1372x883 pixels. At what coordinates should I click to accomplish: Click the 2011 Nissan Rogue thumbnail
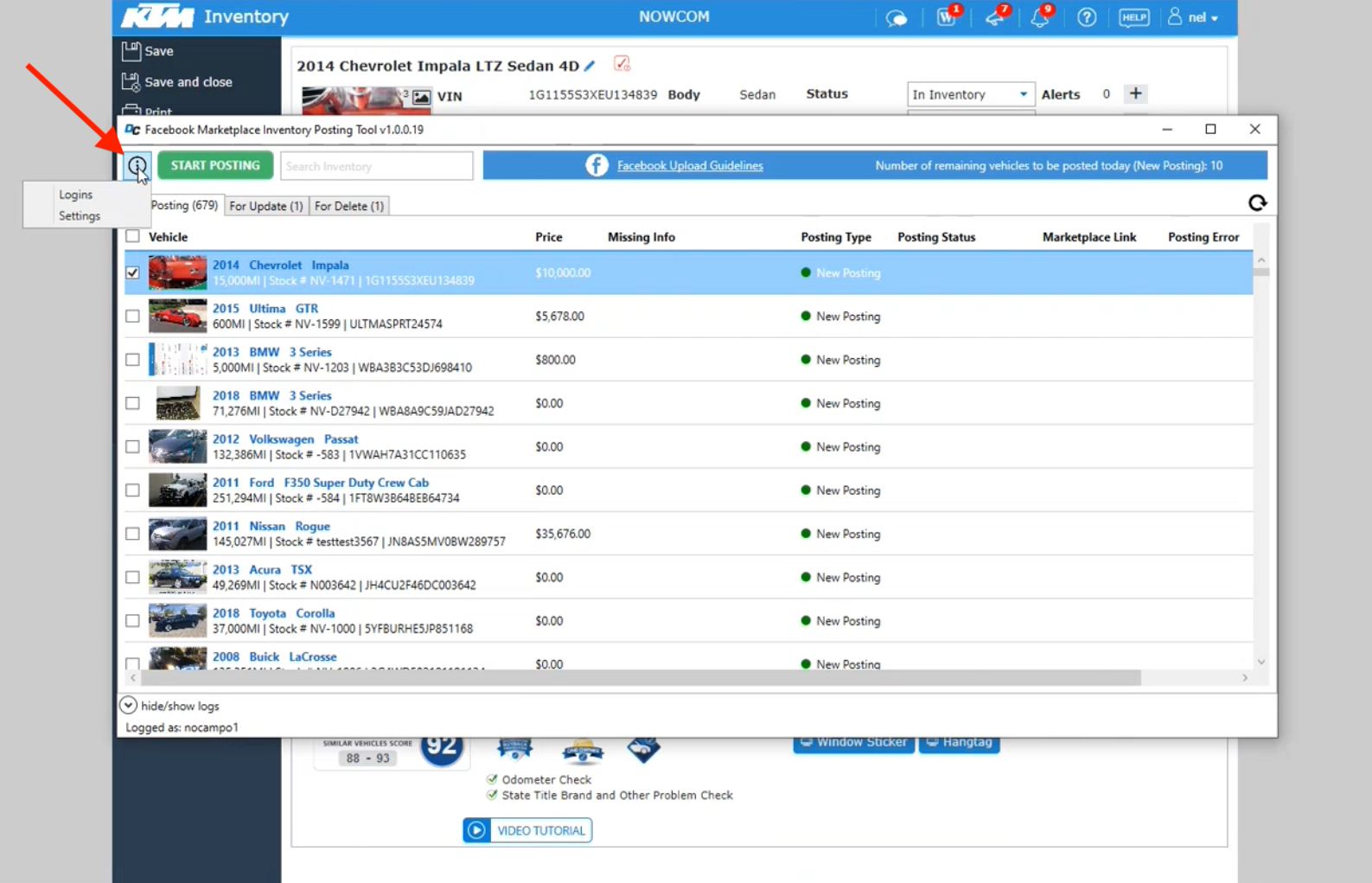click(177, 534)
